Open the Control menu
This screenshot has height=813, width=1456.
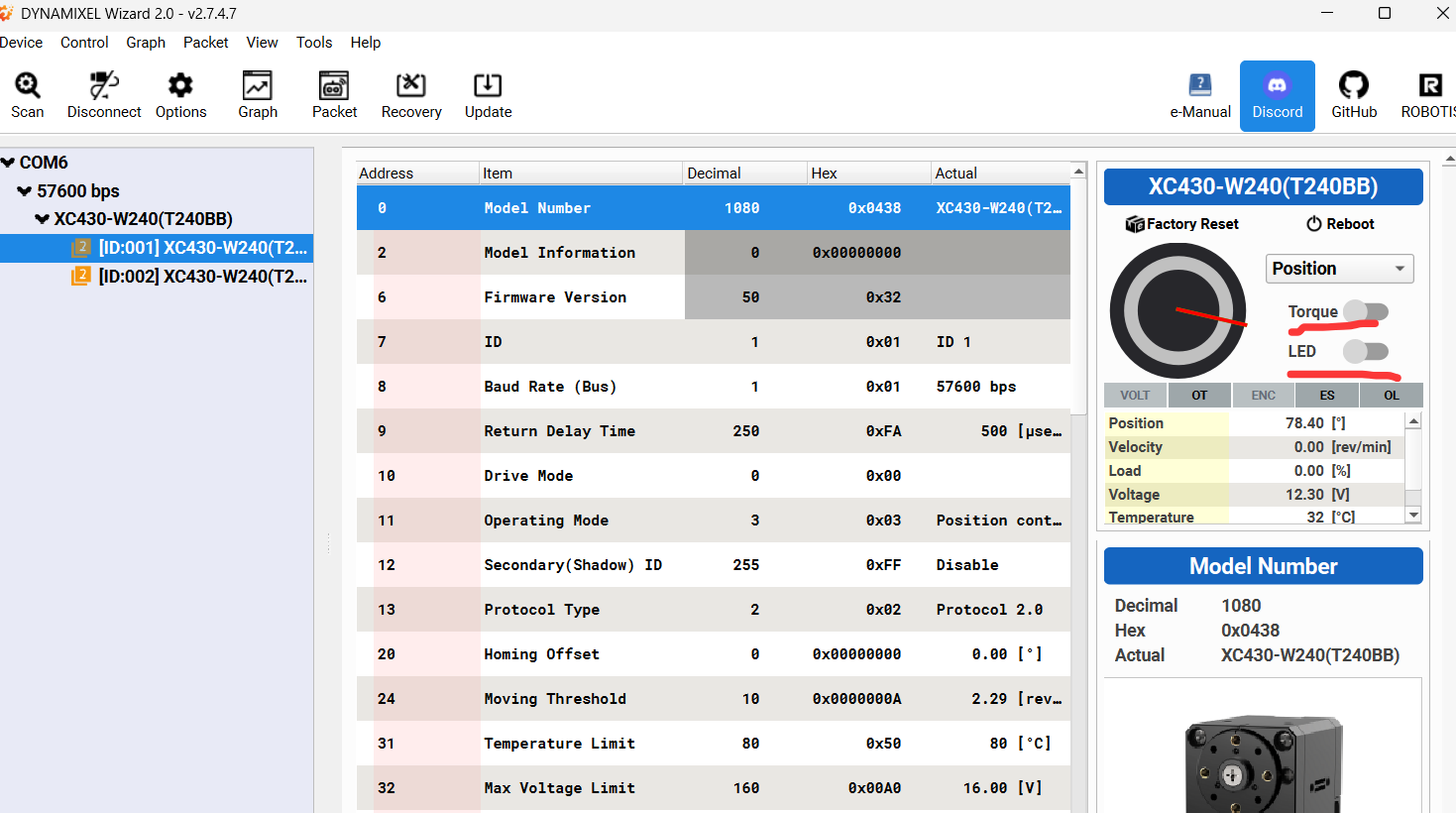pyautogui.click(x=84, y=43)
